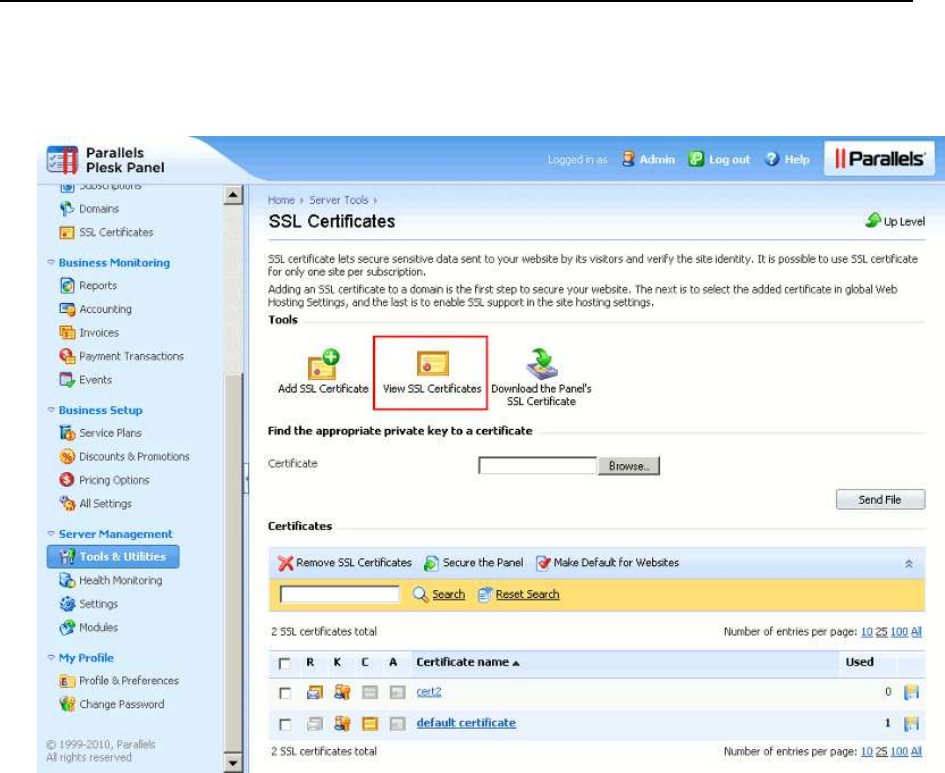Open Tools & Utilities in sidebar
The width and height of the screenshot is (945, 773).
tap(113, 557)
